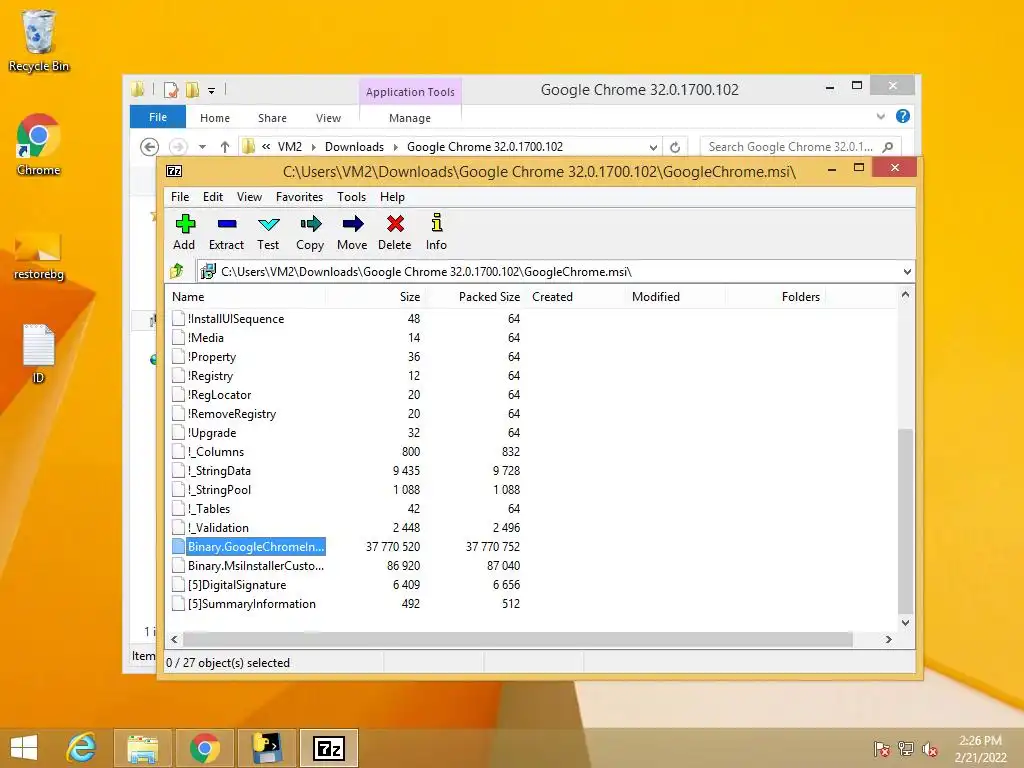Image resolution: width=1024 pixels, height=768 pixels.
Task: Expand the Explorer address bar history dropdown
Action: (653, 147)
